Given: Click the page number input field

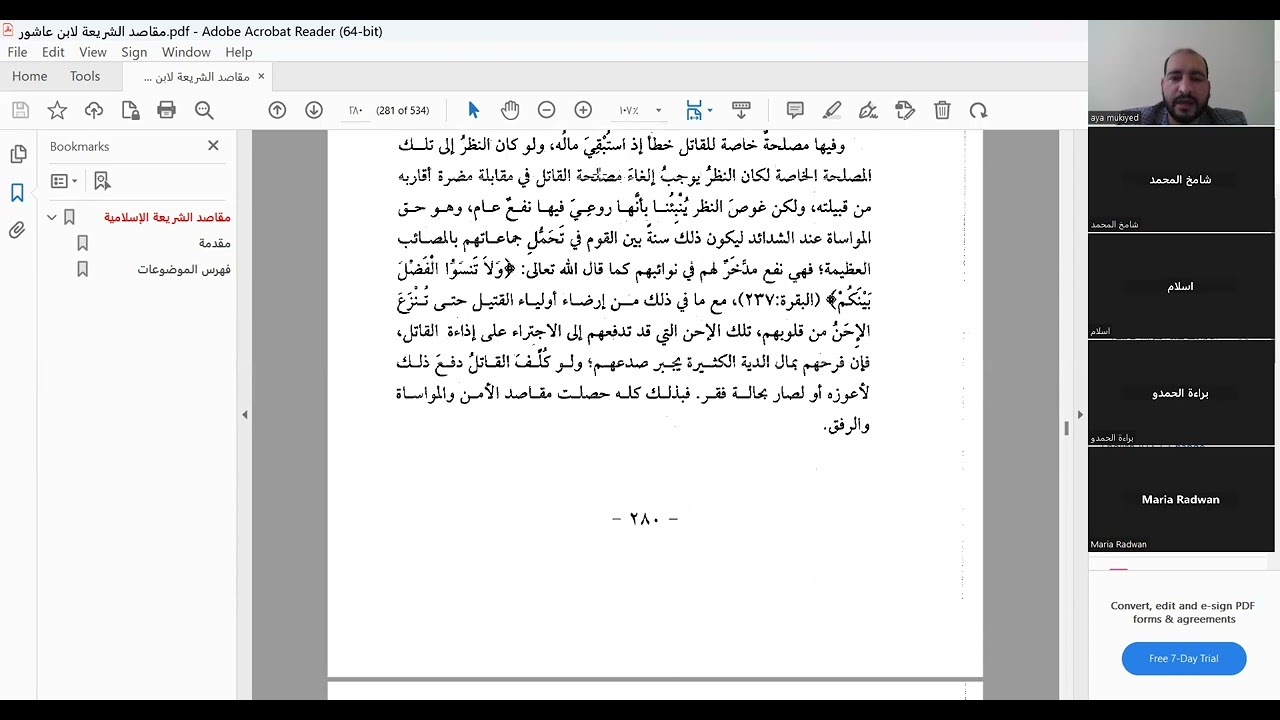Looking at the screenshot, I should [x=355, y=110].
